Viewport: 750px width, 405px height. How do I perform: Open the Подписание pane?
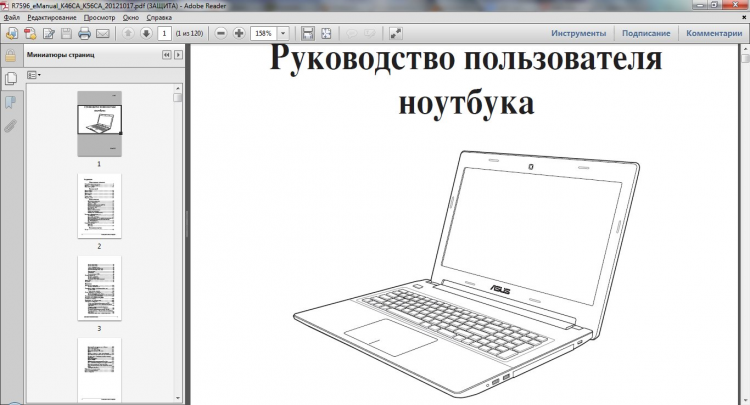(646, 33)
